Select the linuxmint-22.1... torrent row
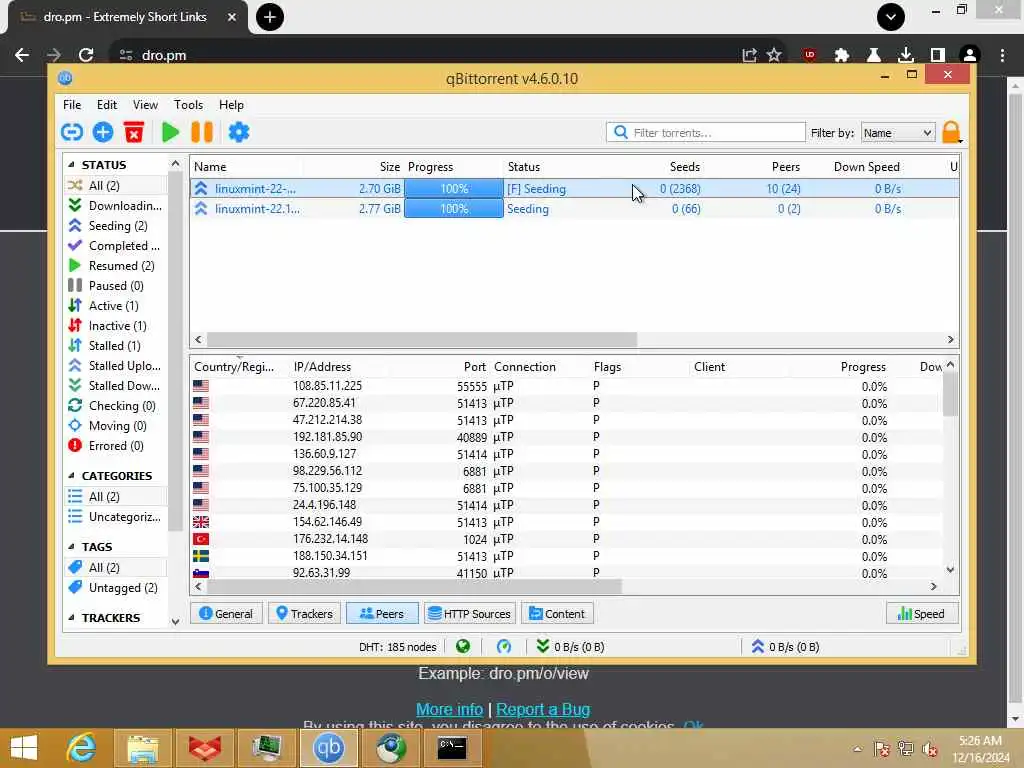The height and width of the screenshot is (768, 1024). click(x=575, y=209)
